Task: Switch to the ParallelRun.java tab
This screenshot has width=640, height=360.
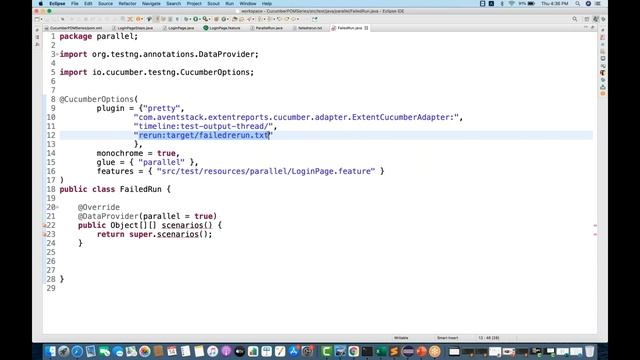Action: pos(266,28)
